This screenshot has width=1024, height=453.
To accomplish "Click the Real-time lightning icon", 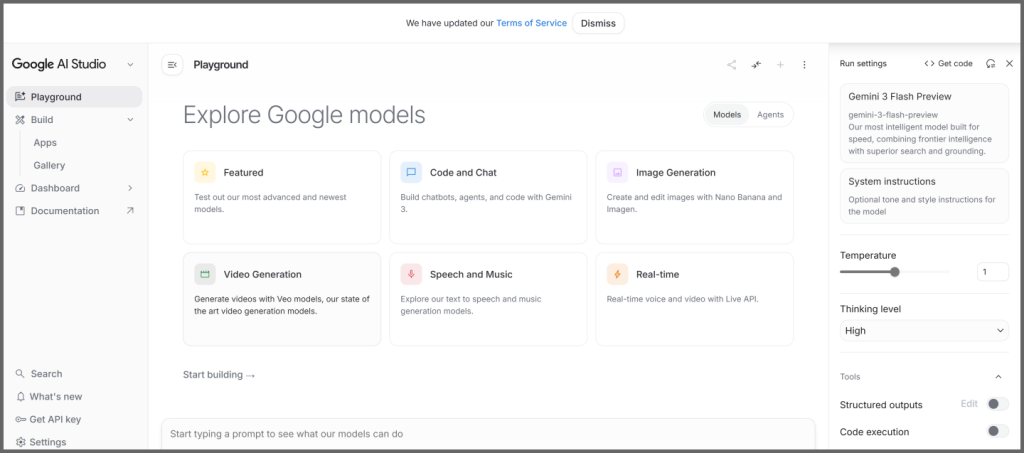I will coord(617,274).
